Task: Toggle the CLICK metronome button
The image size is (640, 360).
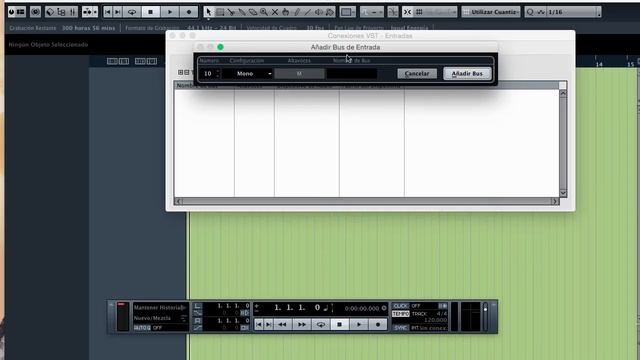Action: [x=400, y=306]
